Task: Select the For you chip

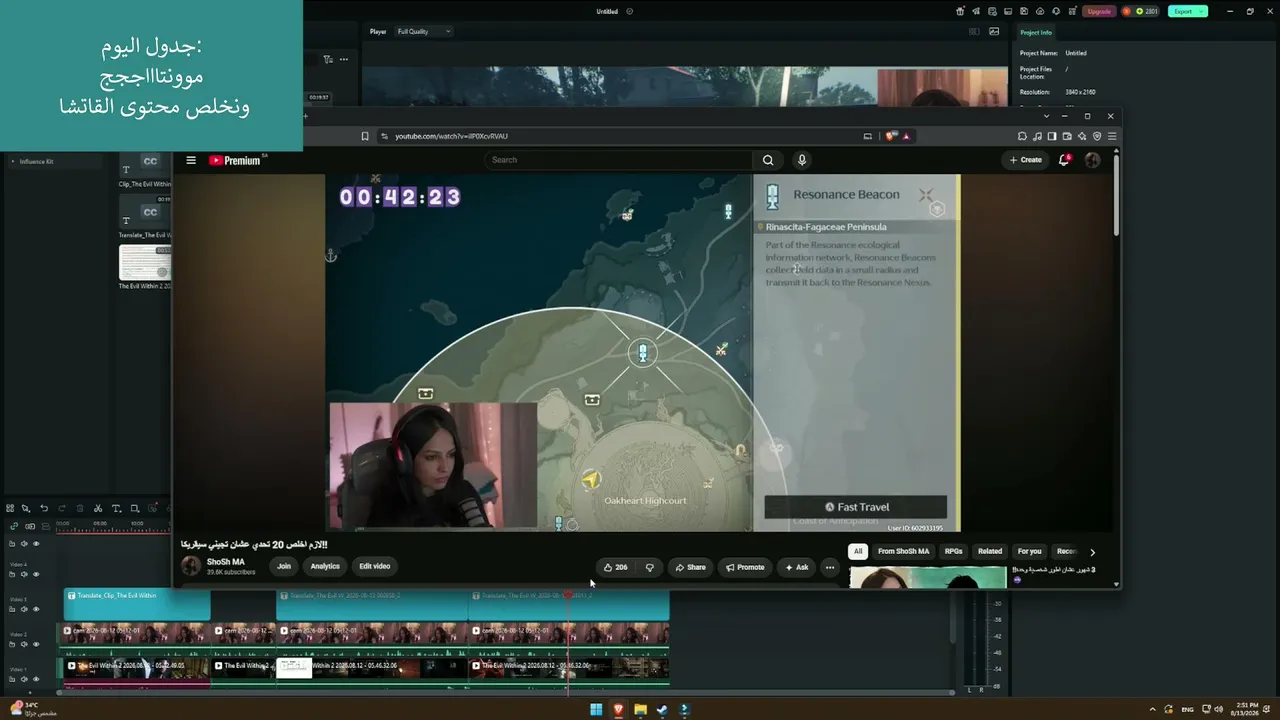Action: pos(1029,551)
